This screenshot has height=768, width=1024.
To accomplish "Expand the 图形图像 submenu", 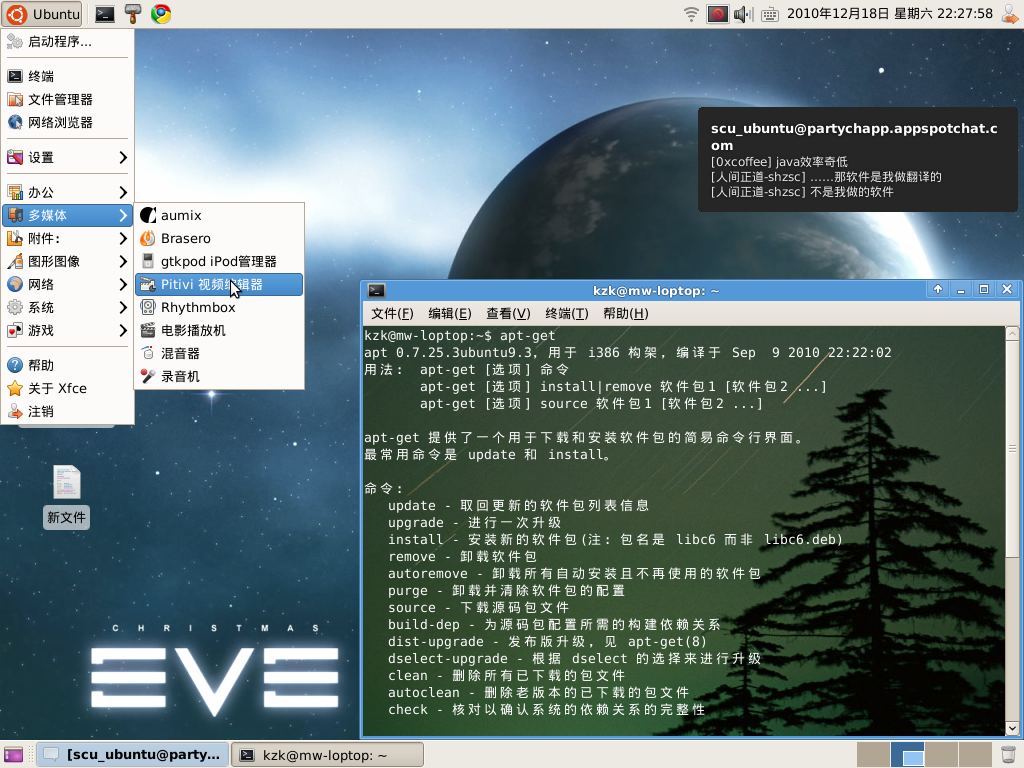I will (68, 261).
